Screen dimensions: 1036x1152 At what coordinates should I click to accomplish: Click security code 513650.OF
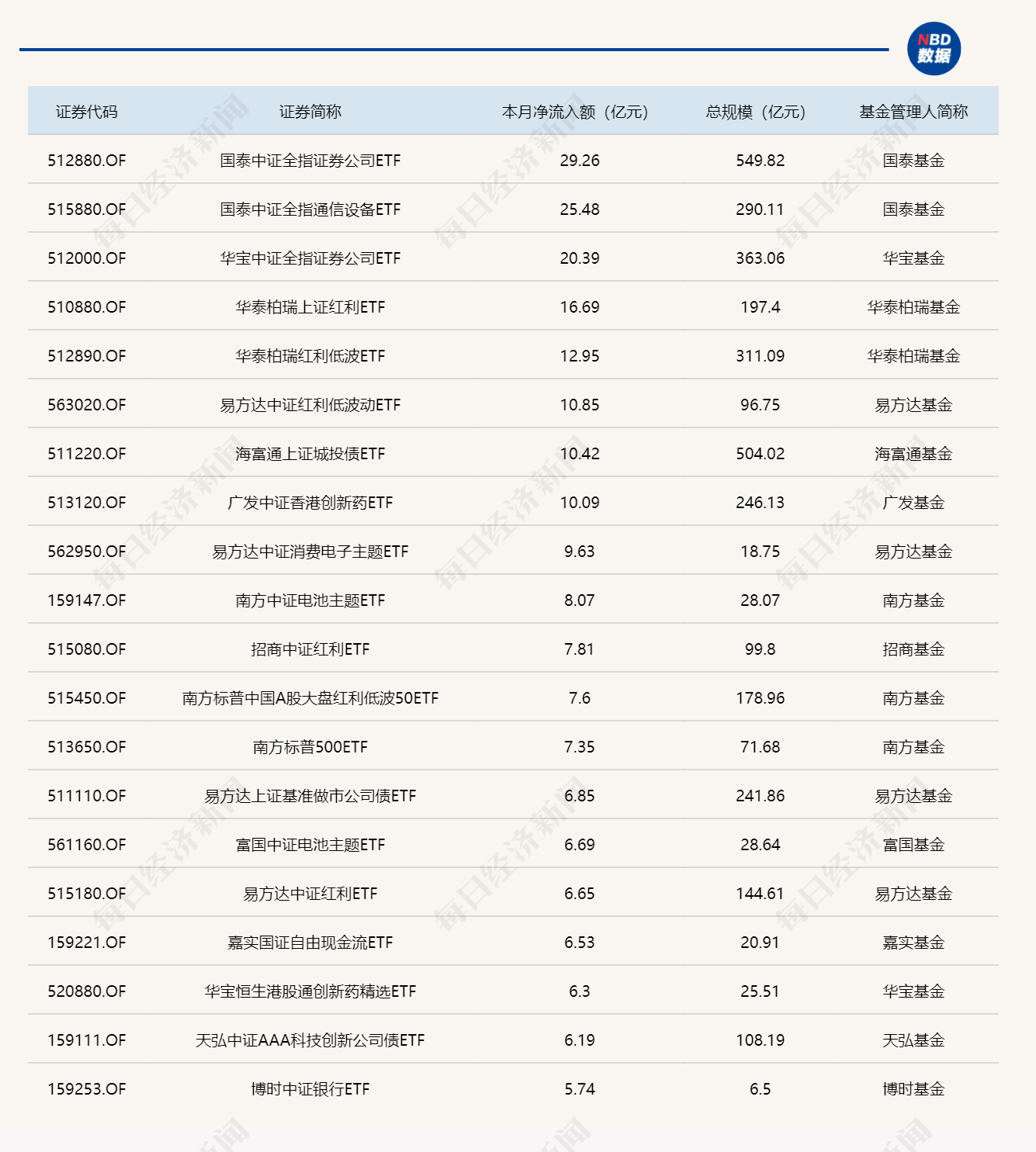pyautogui.click(x=86, y=747)
